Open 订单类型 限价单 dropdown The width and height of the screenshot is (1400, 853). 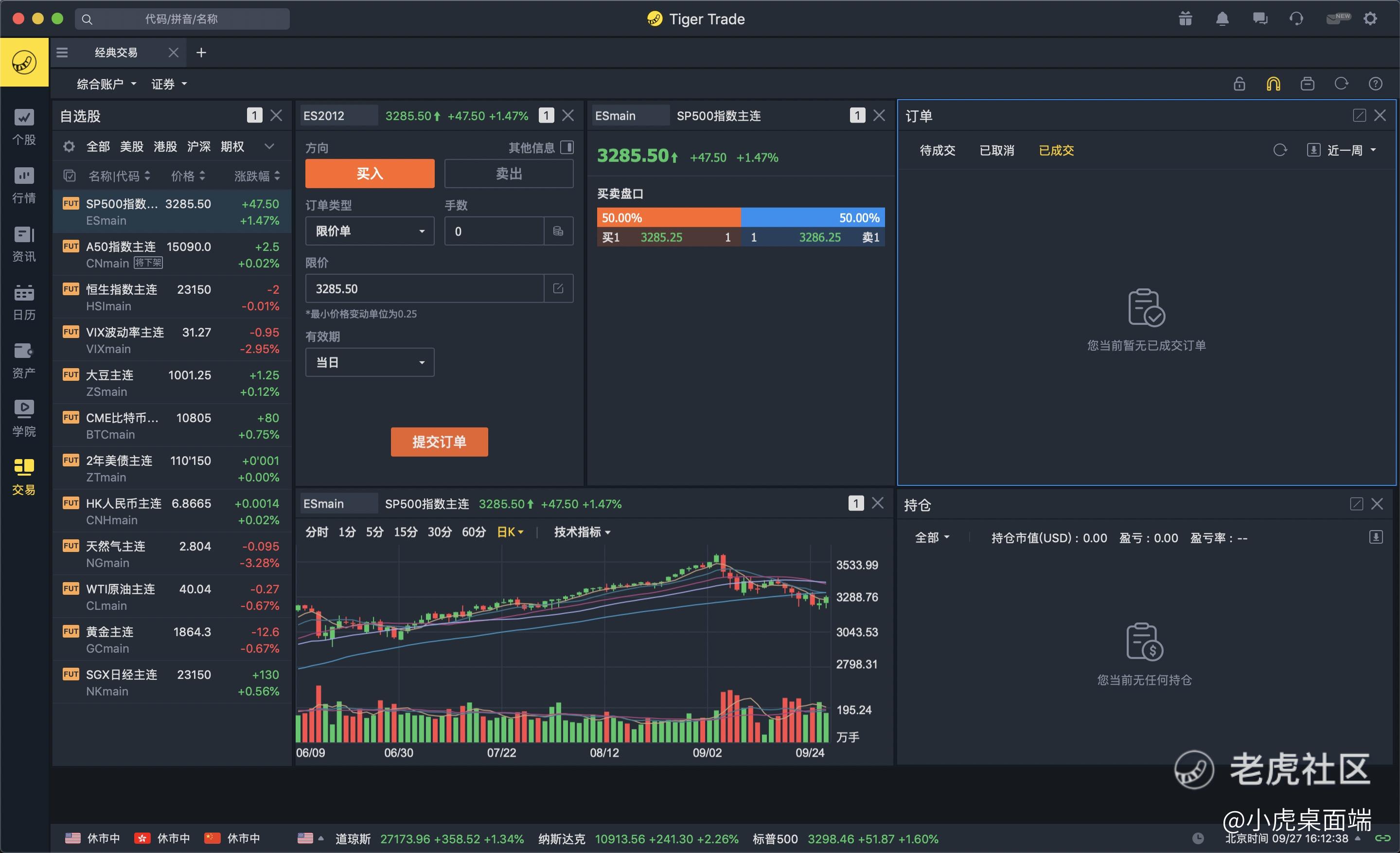coord(370,231)
